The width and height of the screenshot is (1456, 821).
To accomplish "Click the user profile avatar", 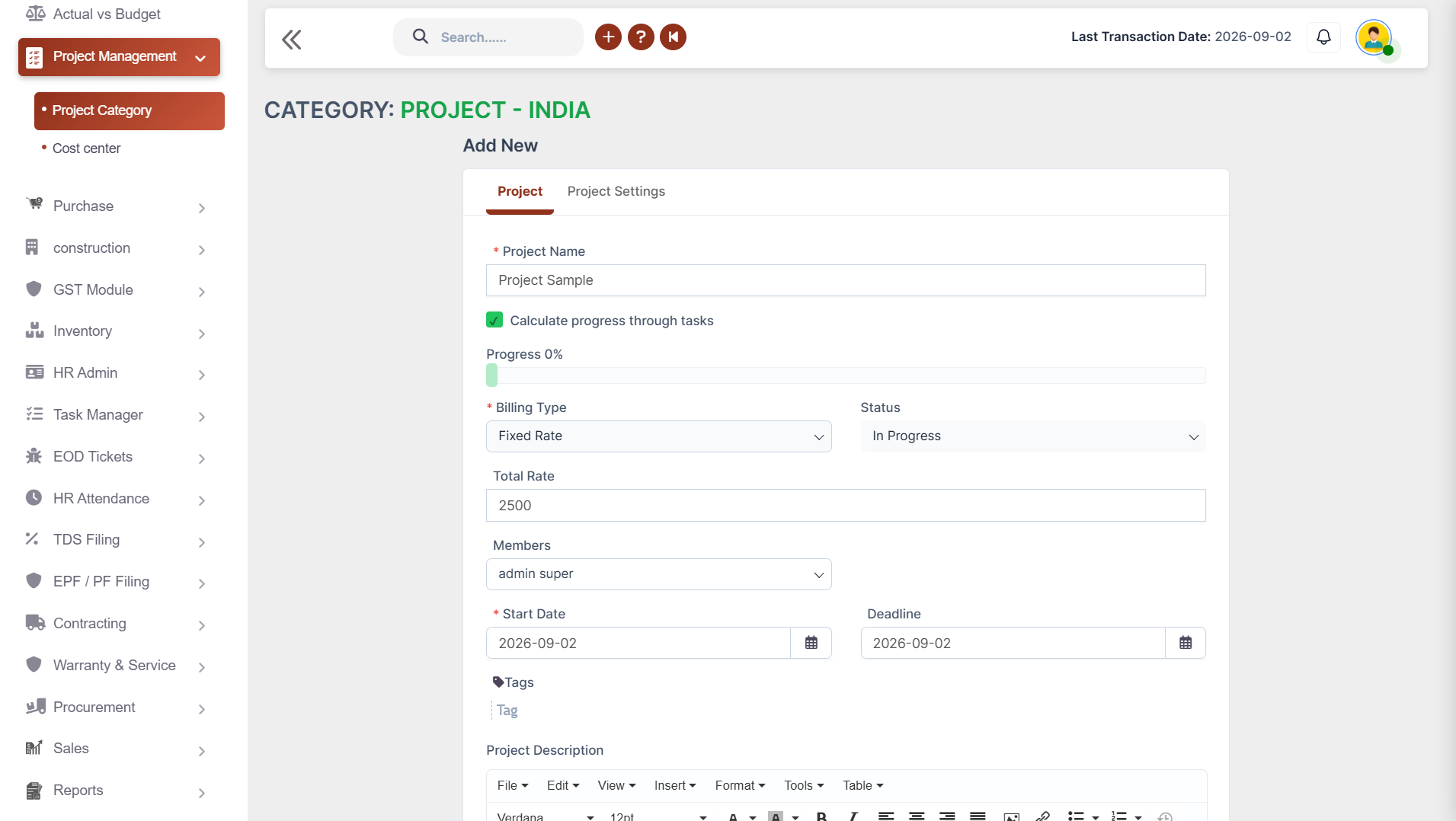I will (x=1374, y=37).
